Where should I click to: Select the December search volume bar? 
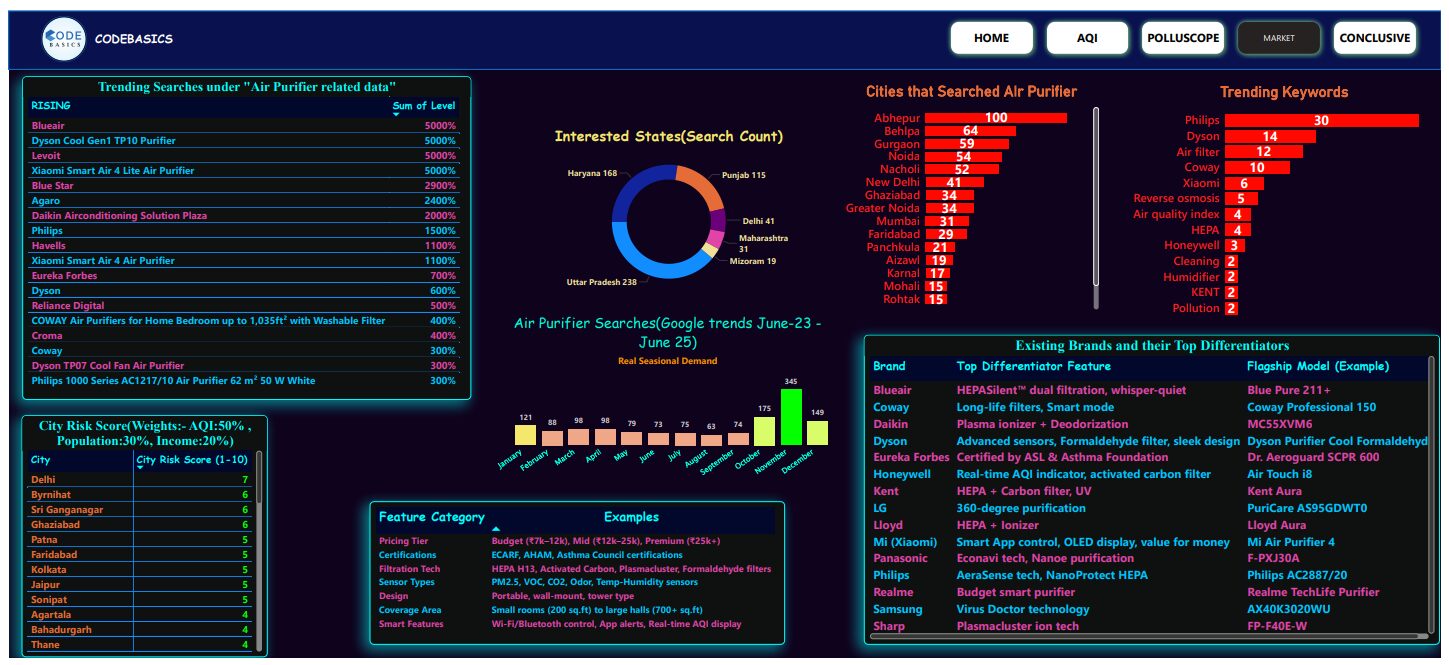[817, 433]
